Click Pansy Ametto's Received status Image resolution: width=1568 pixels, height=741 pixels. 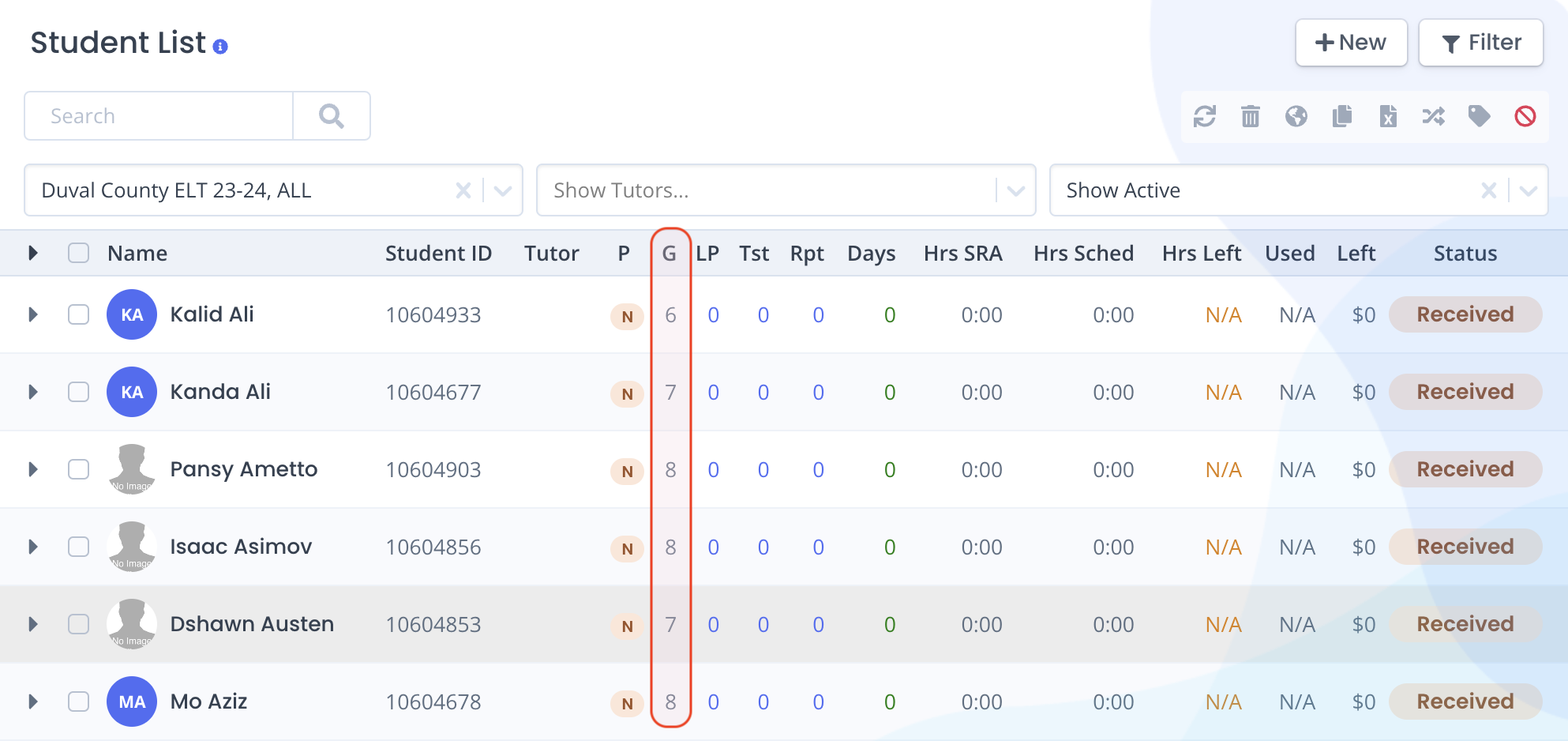pos(1465,469)
